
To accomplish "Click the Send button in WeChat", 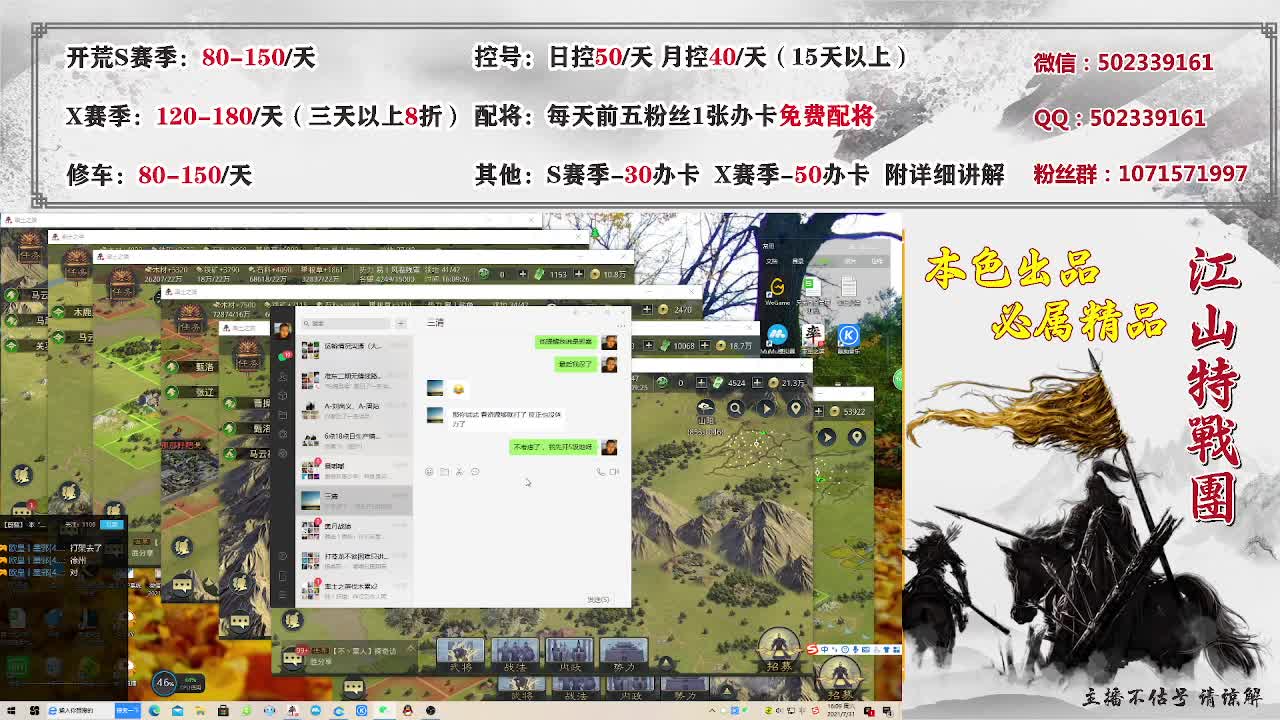I will (x=598, y=599).
